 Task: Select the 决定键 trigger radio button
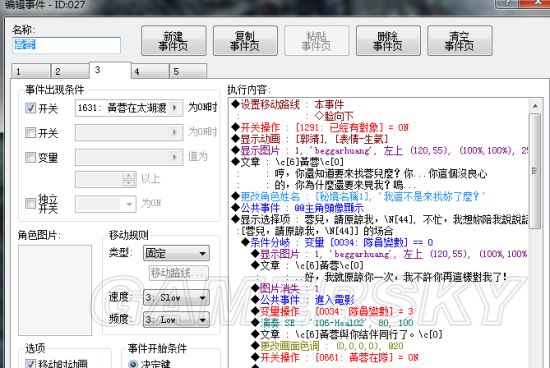point(133,364)
